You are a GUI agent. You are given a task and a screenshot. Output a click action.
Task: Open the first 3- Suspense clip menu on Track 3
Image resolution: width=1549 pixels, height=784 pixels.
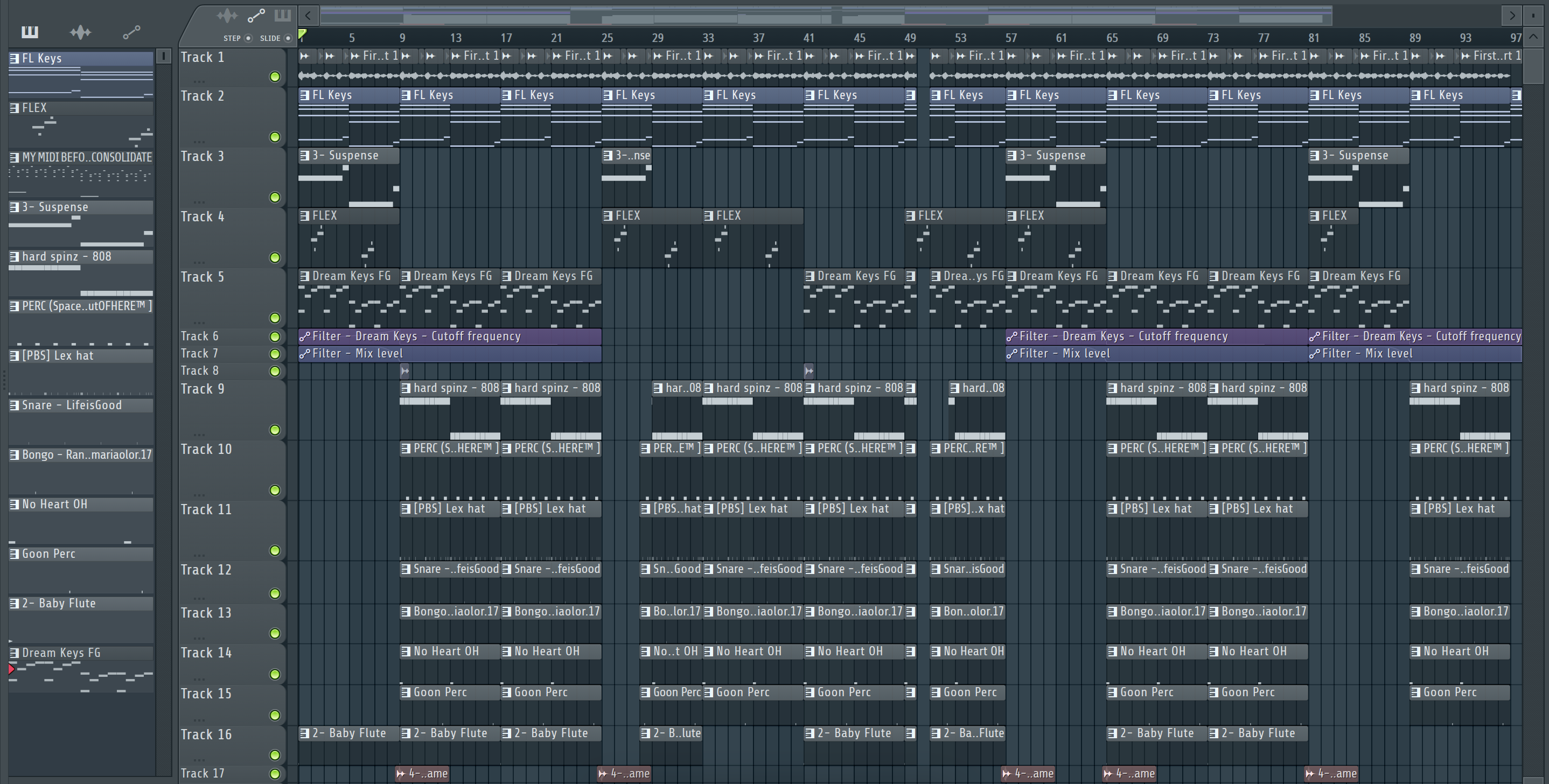click(305, 156)
